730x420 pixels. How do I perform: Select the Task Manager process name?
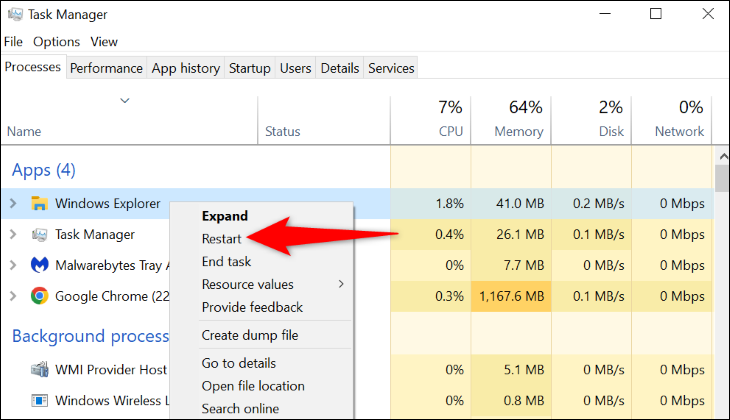[x=95, y=235]
